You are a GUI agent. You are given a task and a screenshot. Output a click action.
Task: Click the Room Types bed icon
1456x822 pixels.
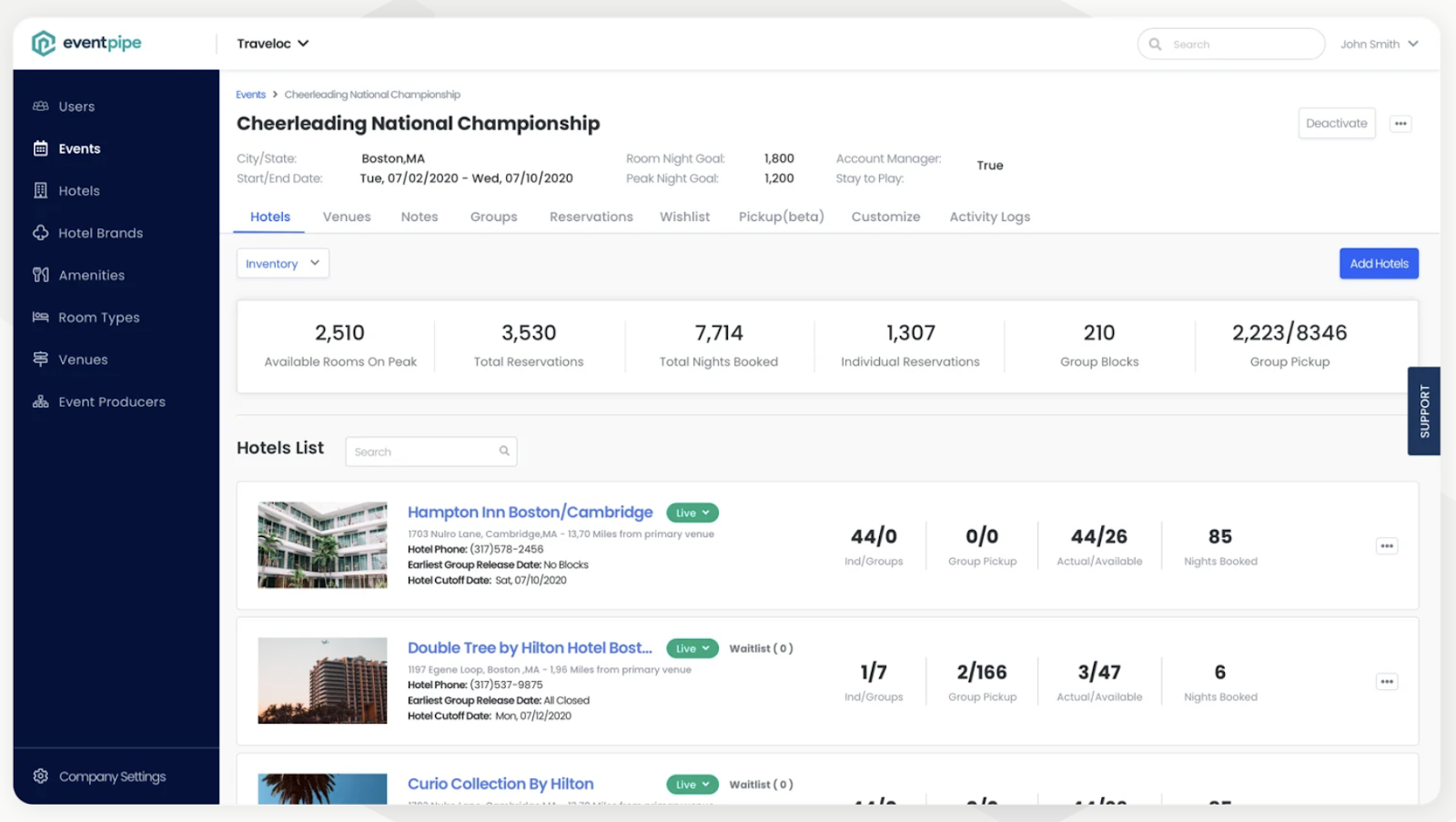point(40,317)
